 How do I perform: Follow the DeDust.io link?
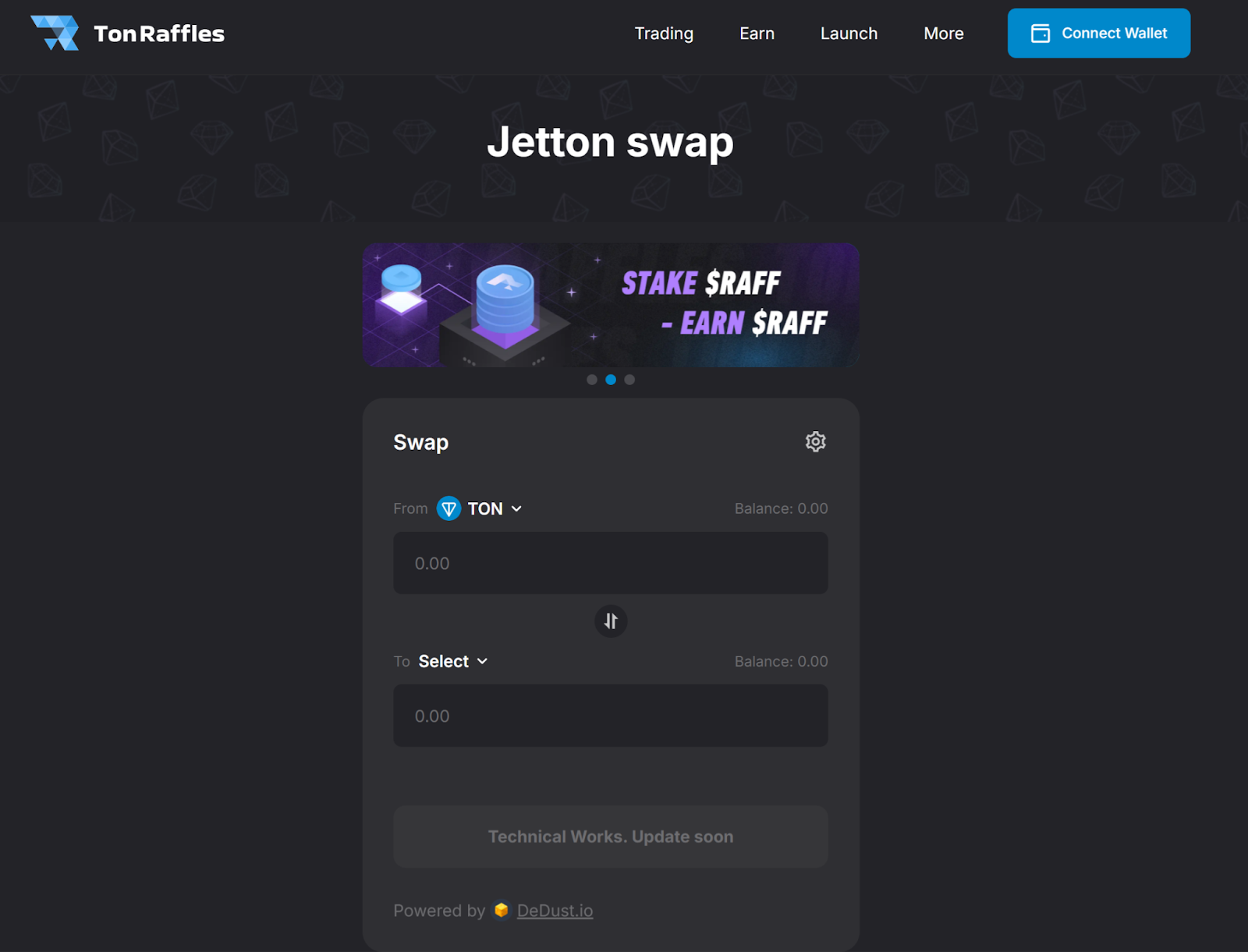[x=555, y=911]
